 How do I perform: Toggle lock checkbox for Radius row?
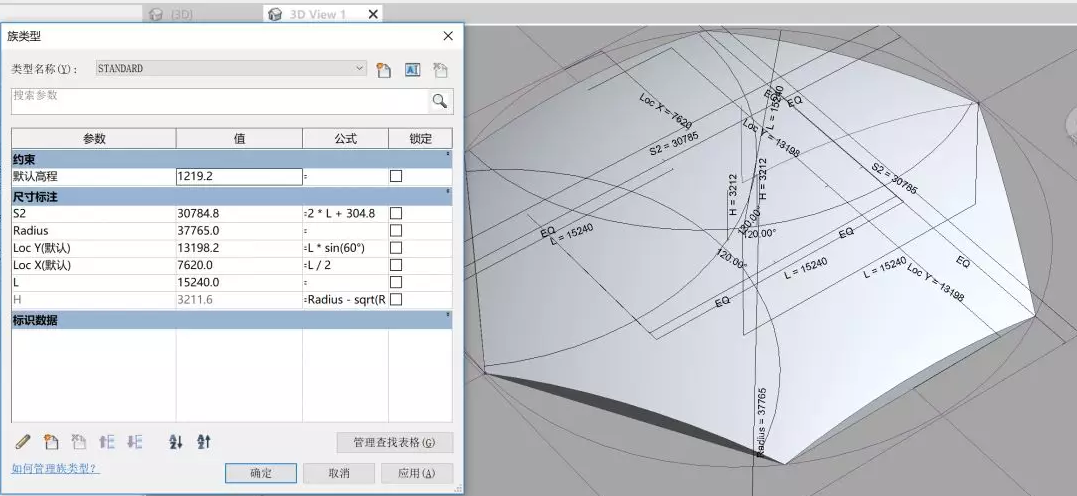pos(396,230)
